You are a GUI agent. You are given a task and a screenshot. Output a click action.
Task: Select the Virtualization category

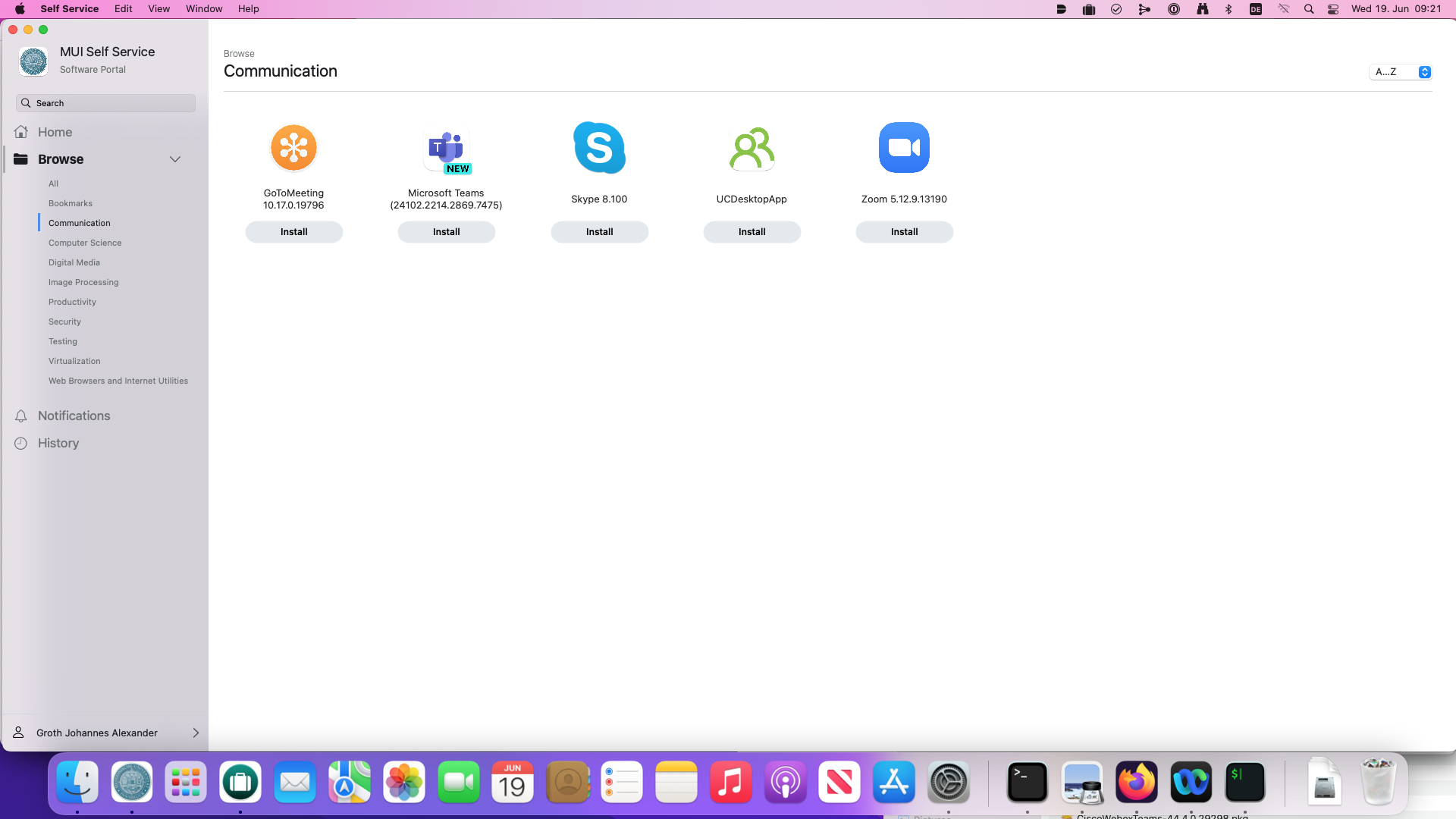click(x=74, y=361)
